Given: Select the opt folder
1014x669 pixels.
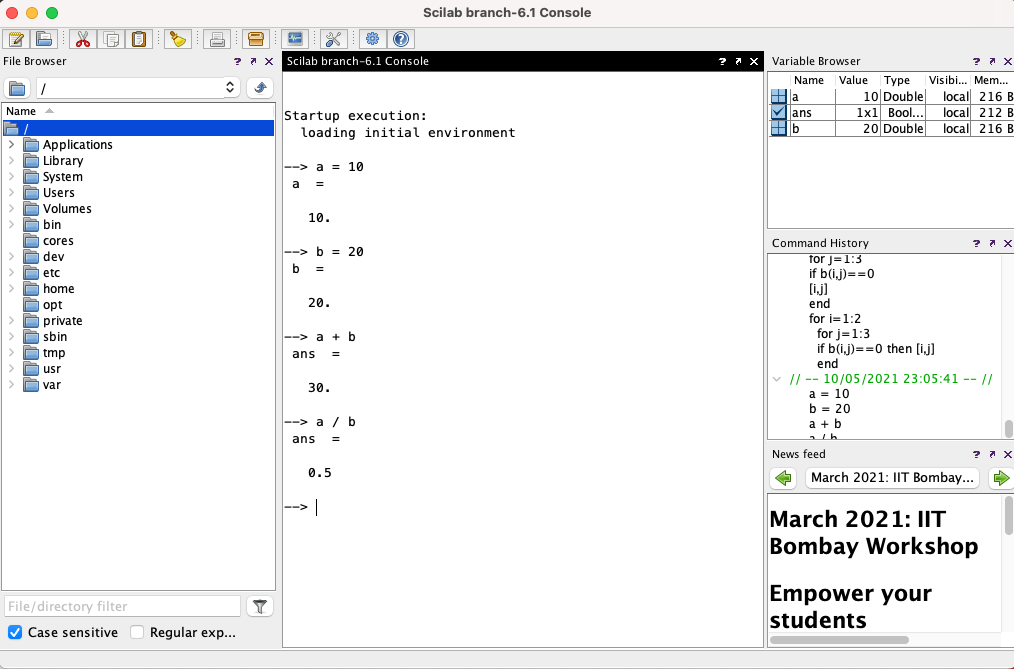Looking at the screenshot, I should pos(52,304).
